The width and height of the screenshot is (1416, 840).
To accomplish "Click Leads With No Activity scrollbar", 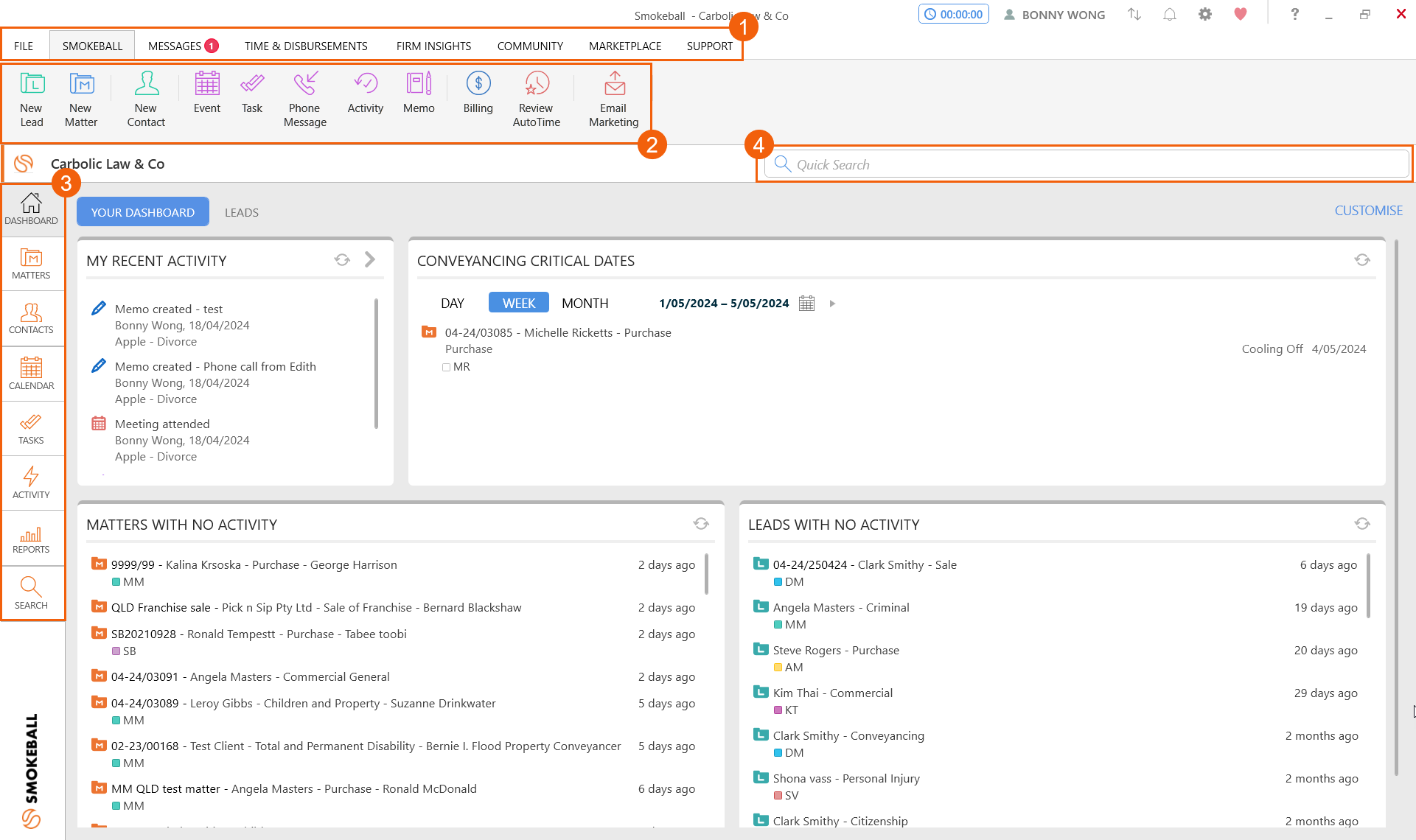I will 1368,586.
